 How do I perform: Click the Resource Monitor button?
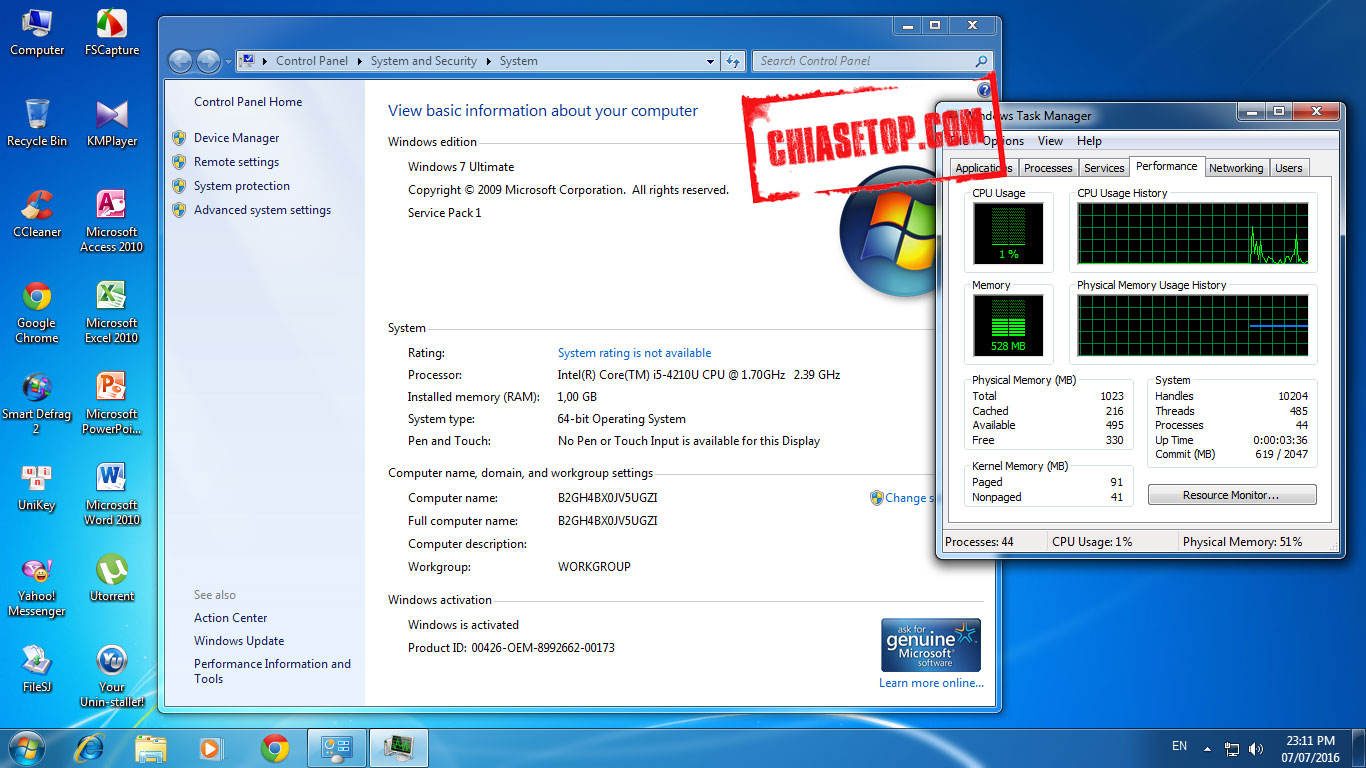coord(1232,493)
